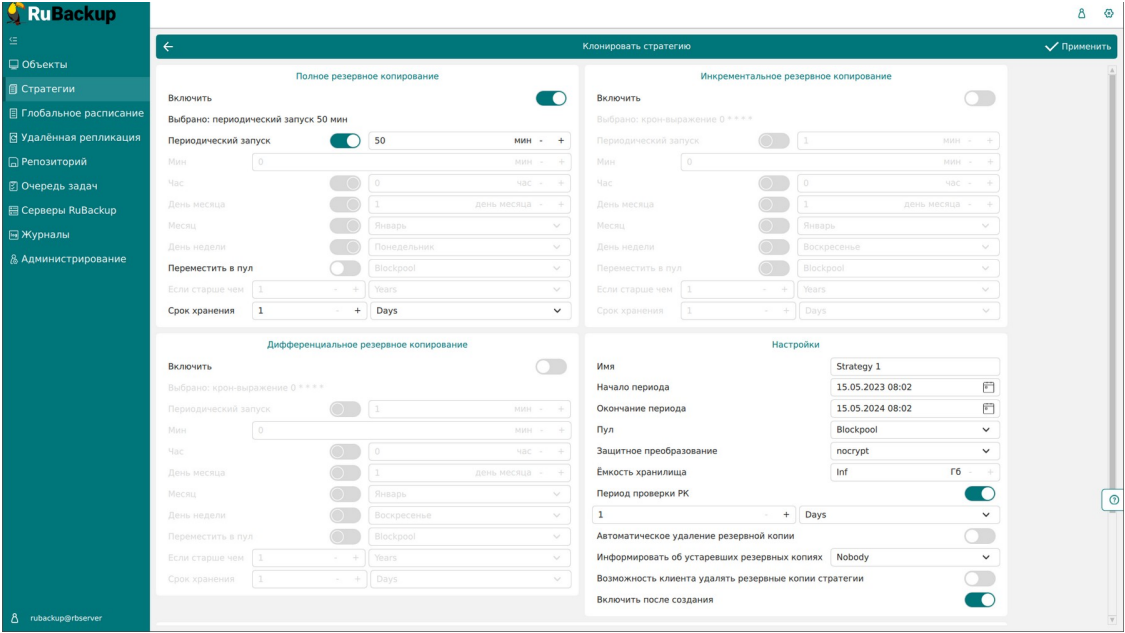
Task: Open calendar picker for Начало периода
Action: click(988, 388)
